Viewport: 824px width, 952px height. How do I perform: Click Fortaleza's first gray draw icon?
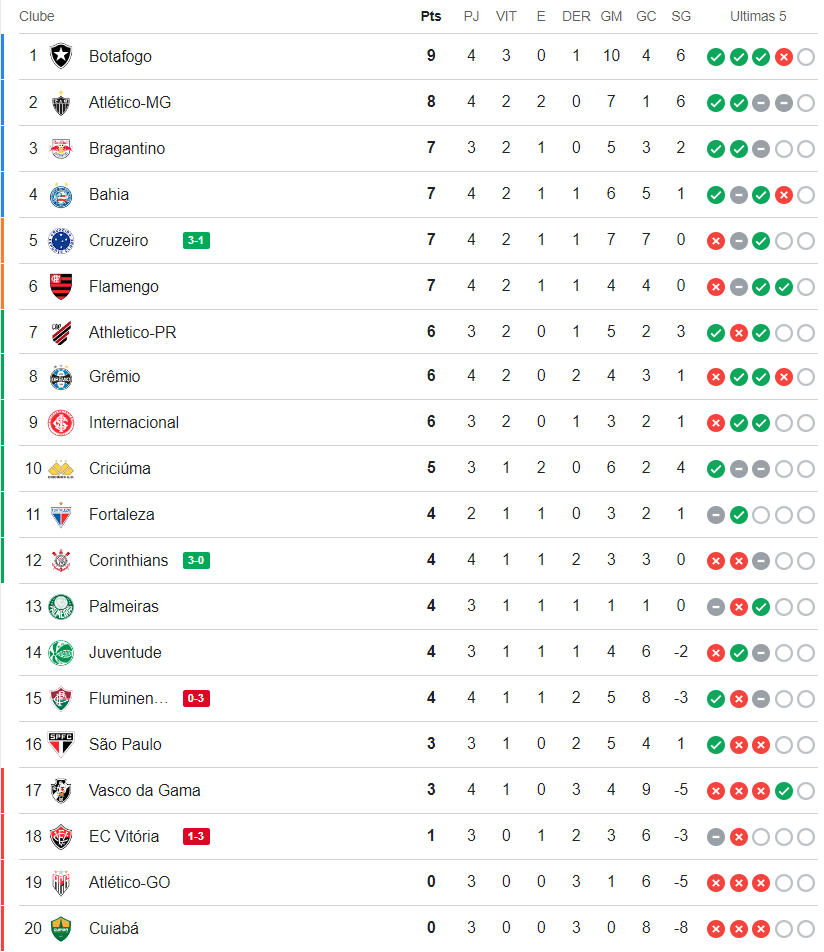716,515
